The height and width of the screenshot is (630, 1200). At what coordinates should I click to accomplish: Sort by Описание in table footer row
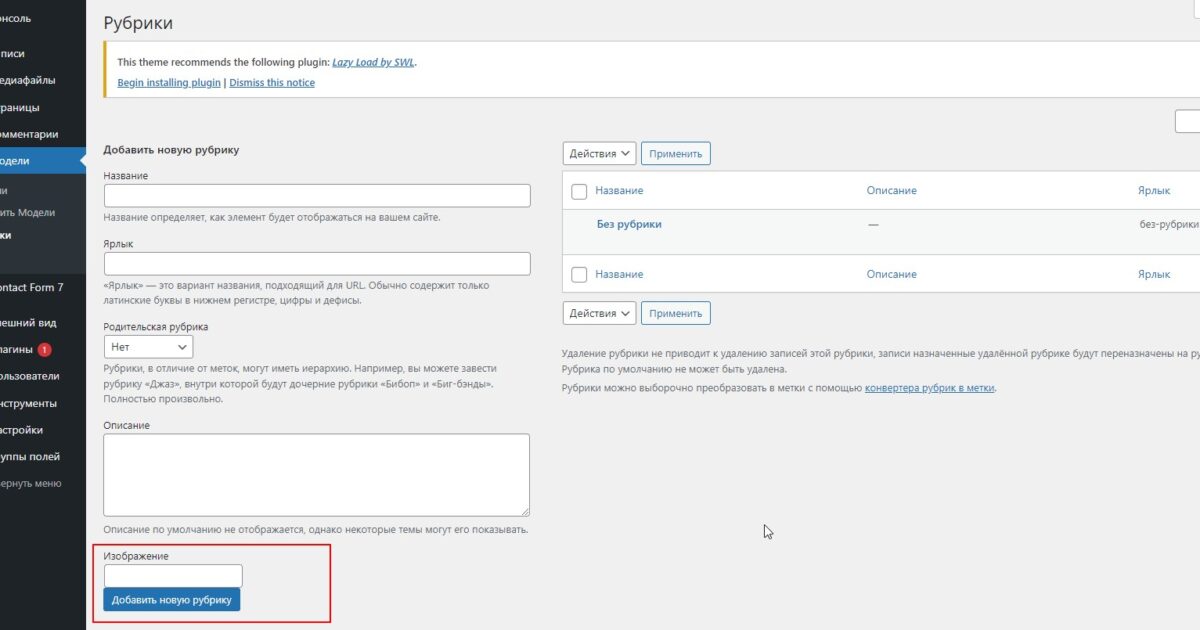click(892, 274)
